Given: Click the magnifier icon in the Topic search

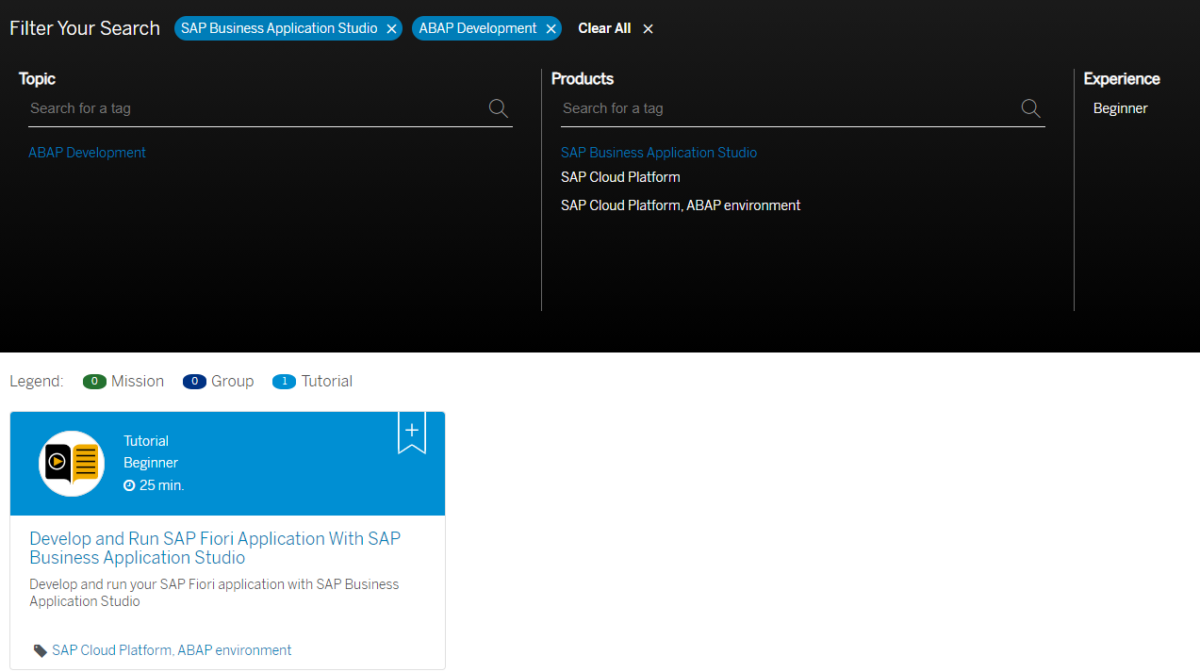Looking at the screenshot, I should pos(497,108).
